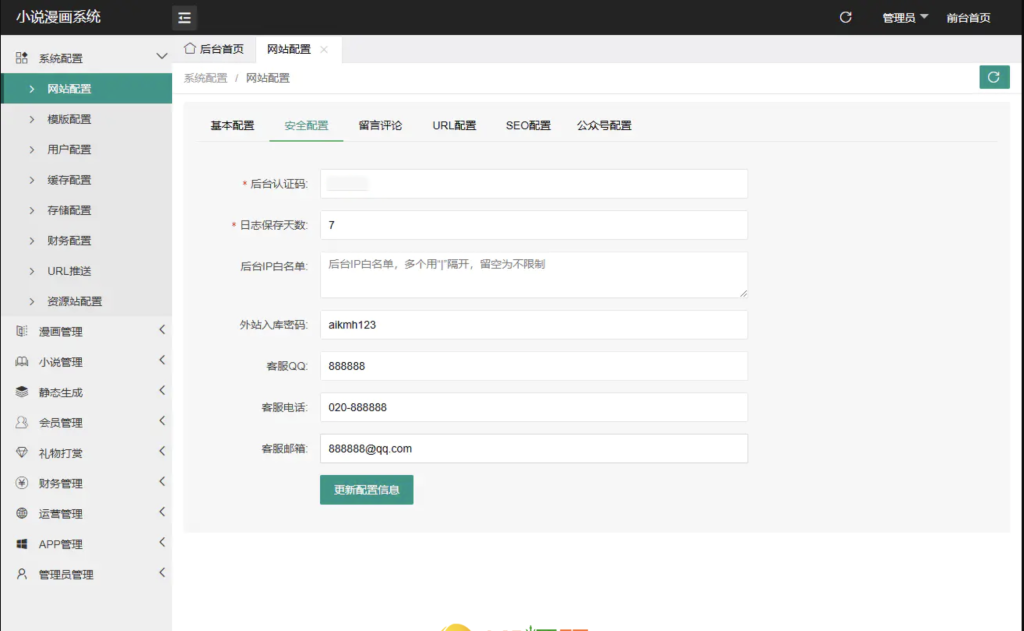Click the refresh icon in top header
Viewport: 1024px width, 631px height.
point(845,18)
